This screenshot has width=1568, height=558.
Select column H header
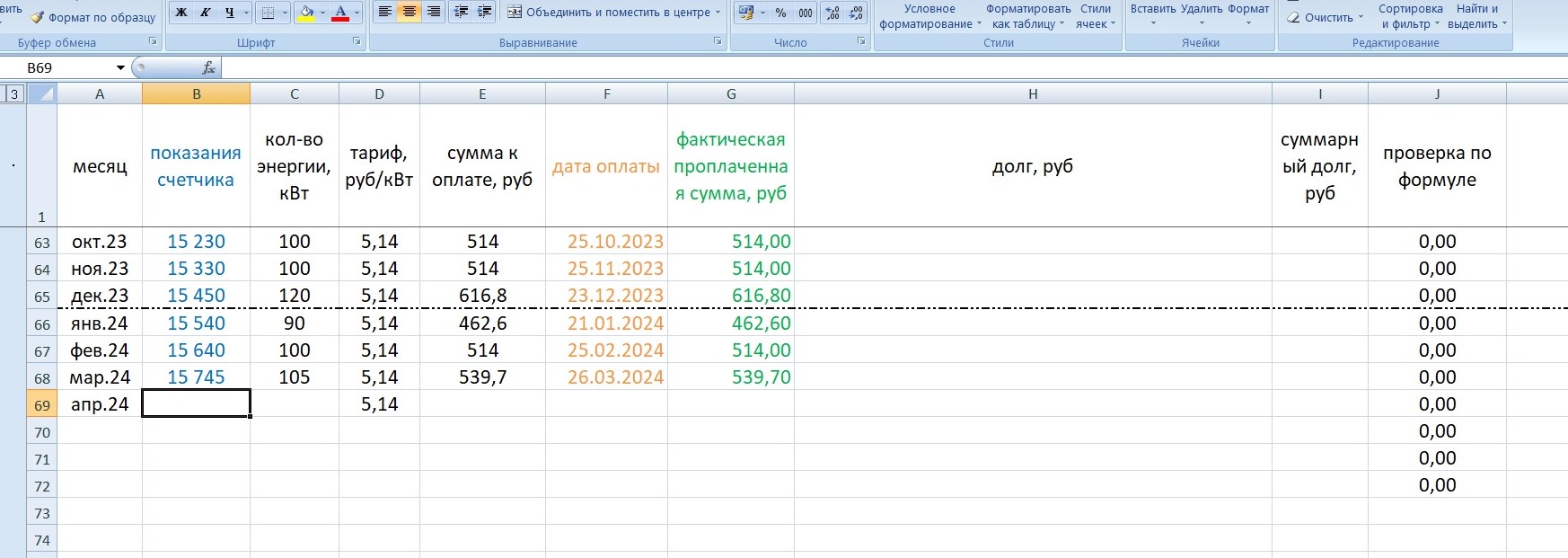(x=1033, y=93)
